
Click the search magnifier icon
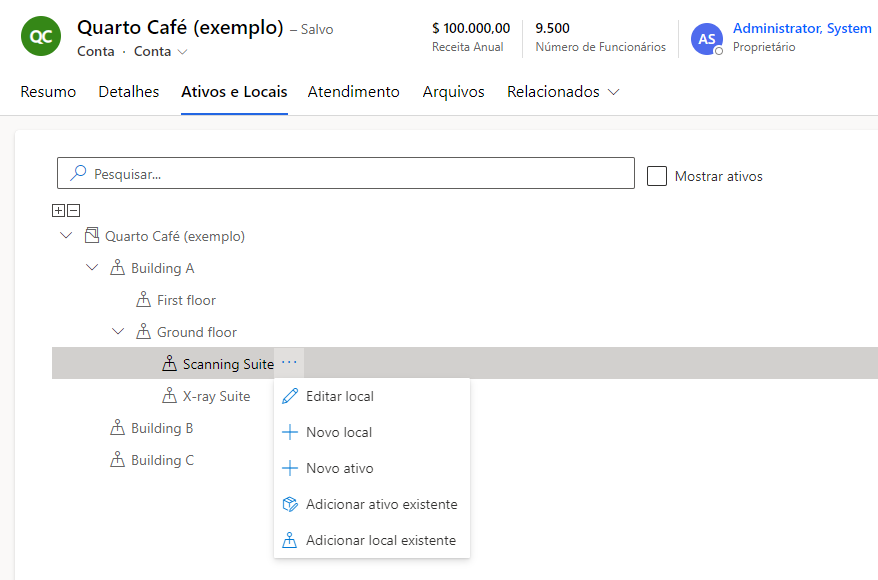tap(77, 174)
